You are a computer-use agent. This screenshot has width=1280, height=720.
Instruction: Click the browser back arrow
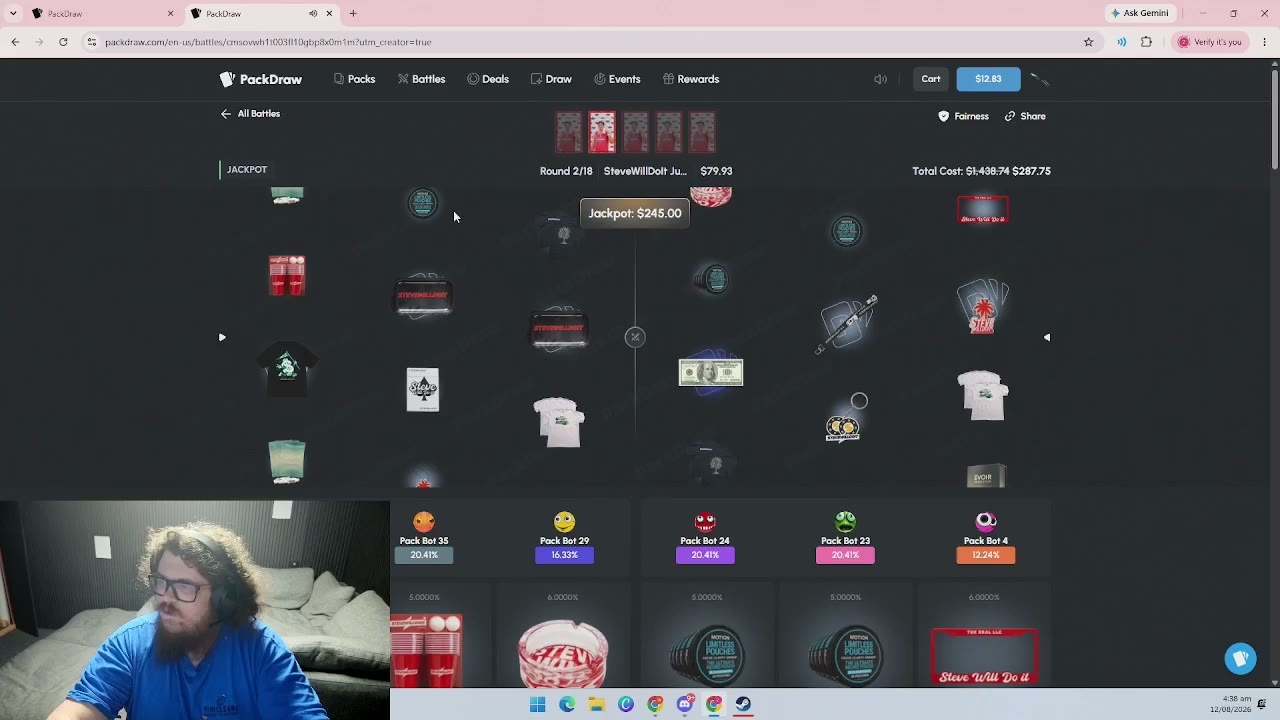pos(15,42)
